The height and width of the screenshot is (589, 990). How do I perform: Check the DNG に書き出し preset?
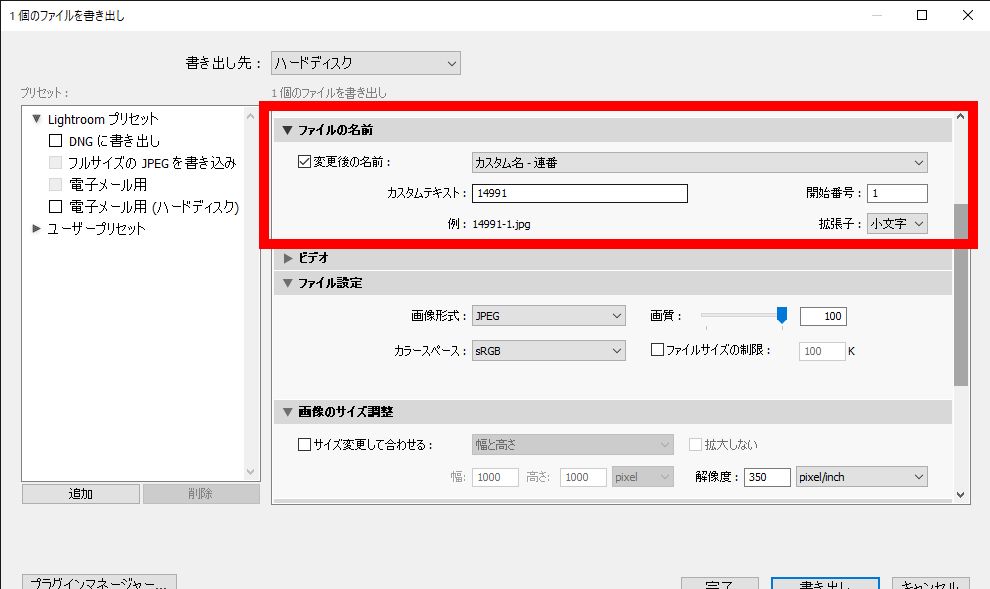56,141
